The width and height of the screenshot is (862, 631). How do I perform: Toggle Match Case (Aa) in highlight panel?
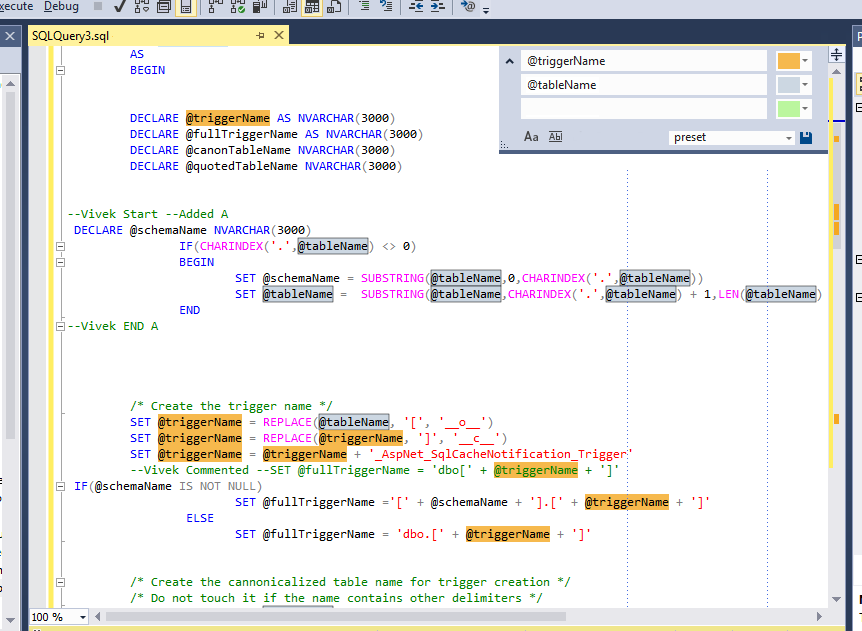coord(531,137)
